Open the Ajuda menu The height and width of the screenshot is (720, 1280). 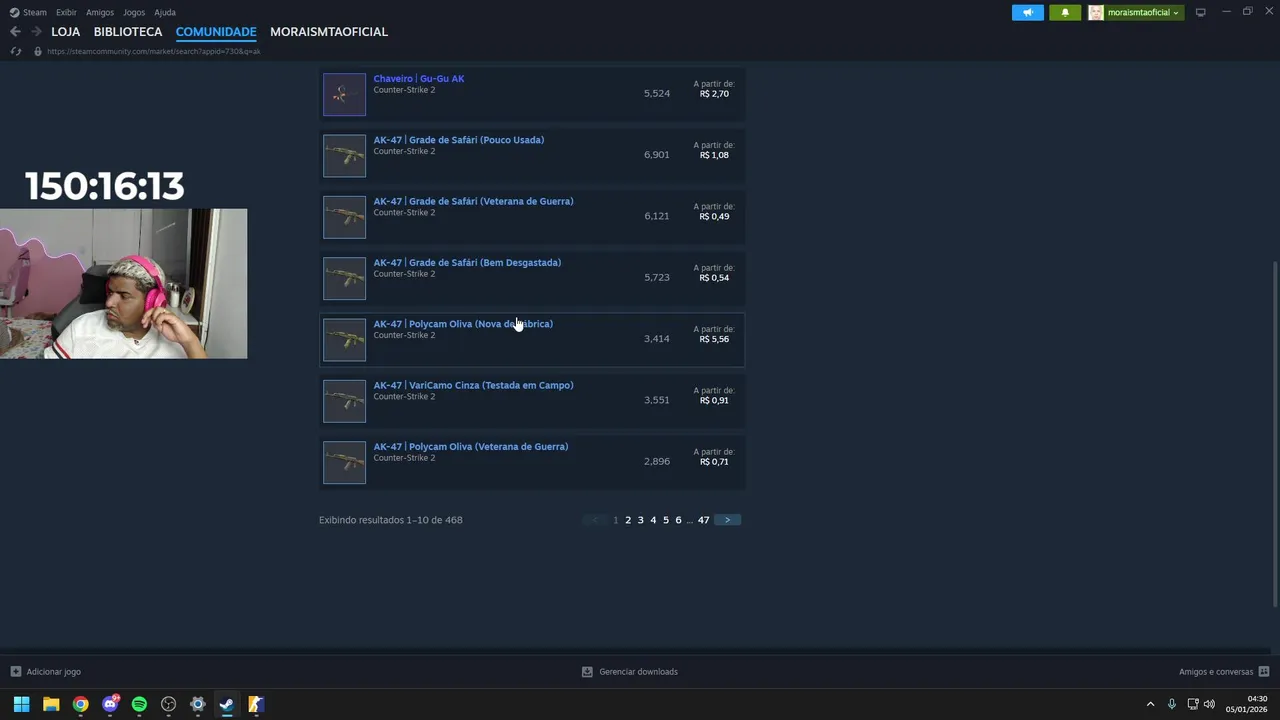click(x=165, y=12)
